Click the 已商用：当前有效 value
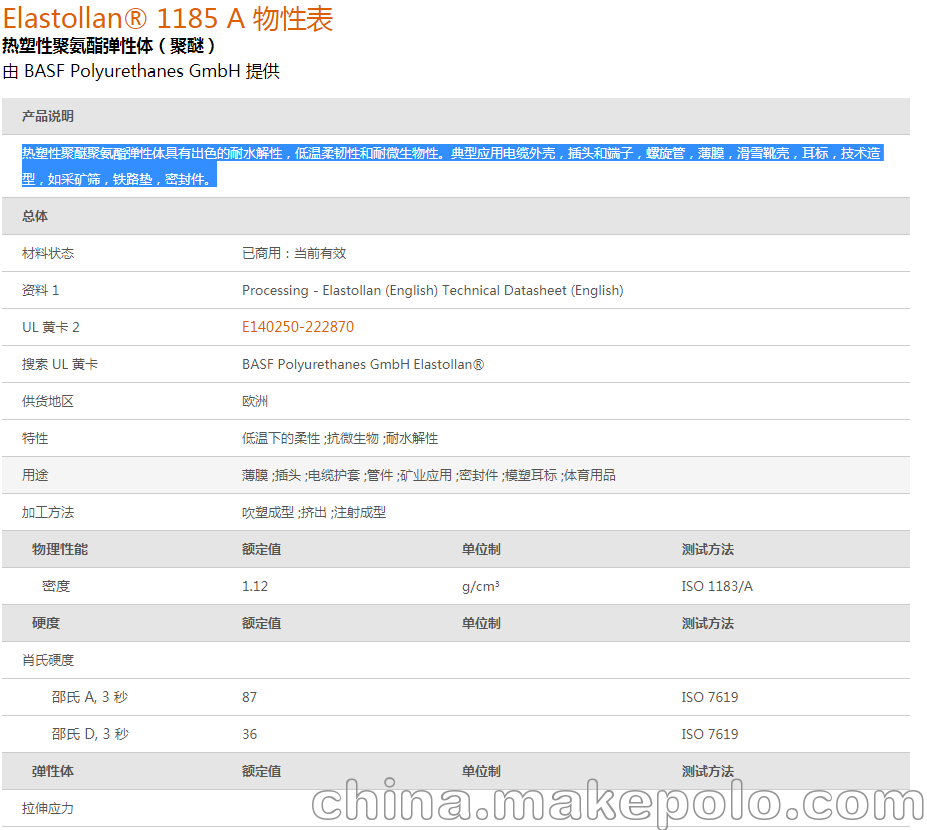This screenshot has height=830, width=927. coord(294,254)
